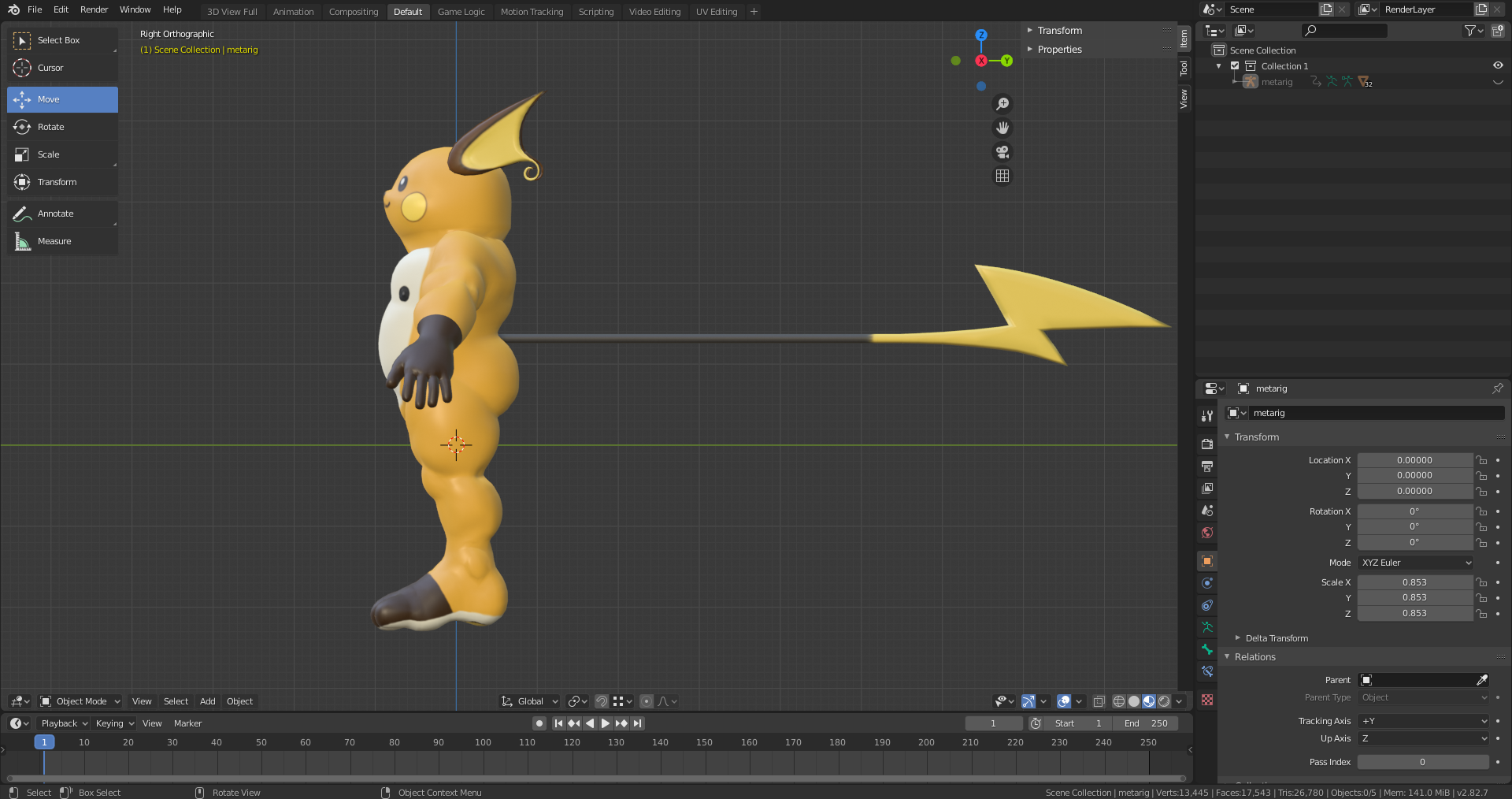Choose the Measure tool
The image size is (1512, 799).
coord(62,241)
